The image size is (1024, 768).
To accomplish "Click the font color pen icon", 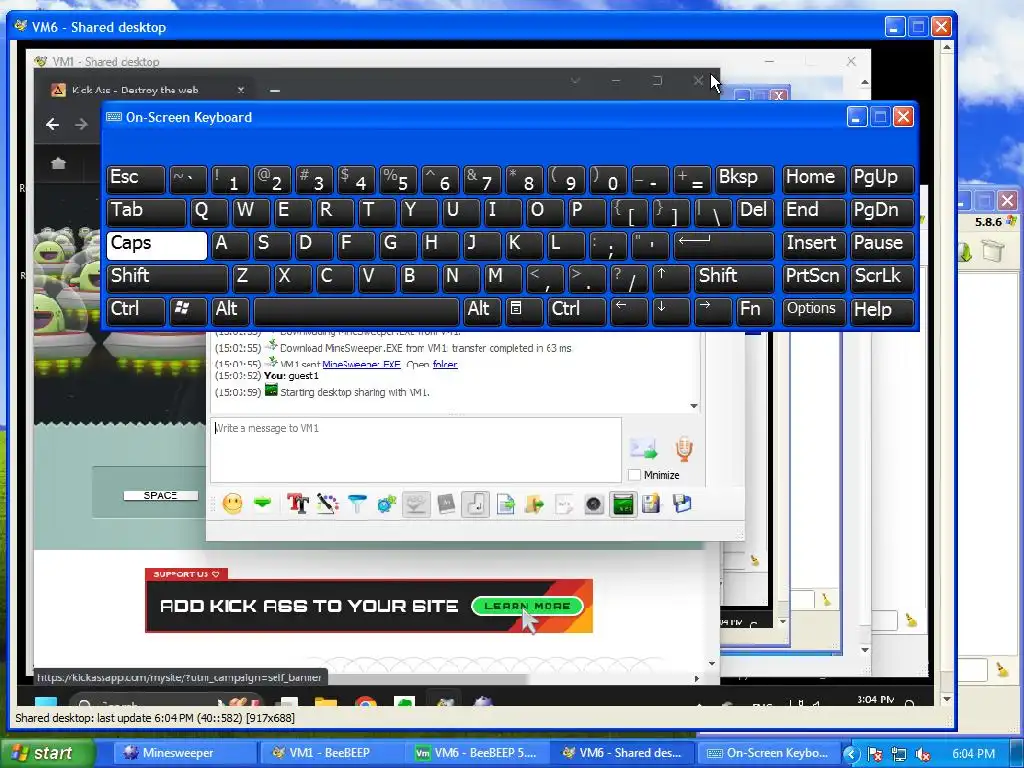I will point(327,504).
